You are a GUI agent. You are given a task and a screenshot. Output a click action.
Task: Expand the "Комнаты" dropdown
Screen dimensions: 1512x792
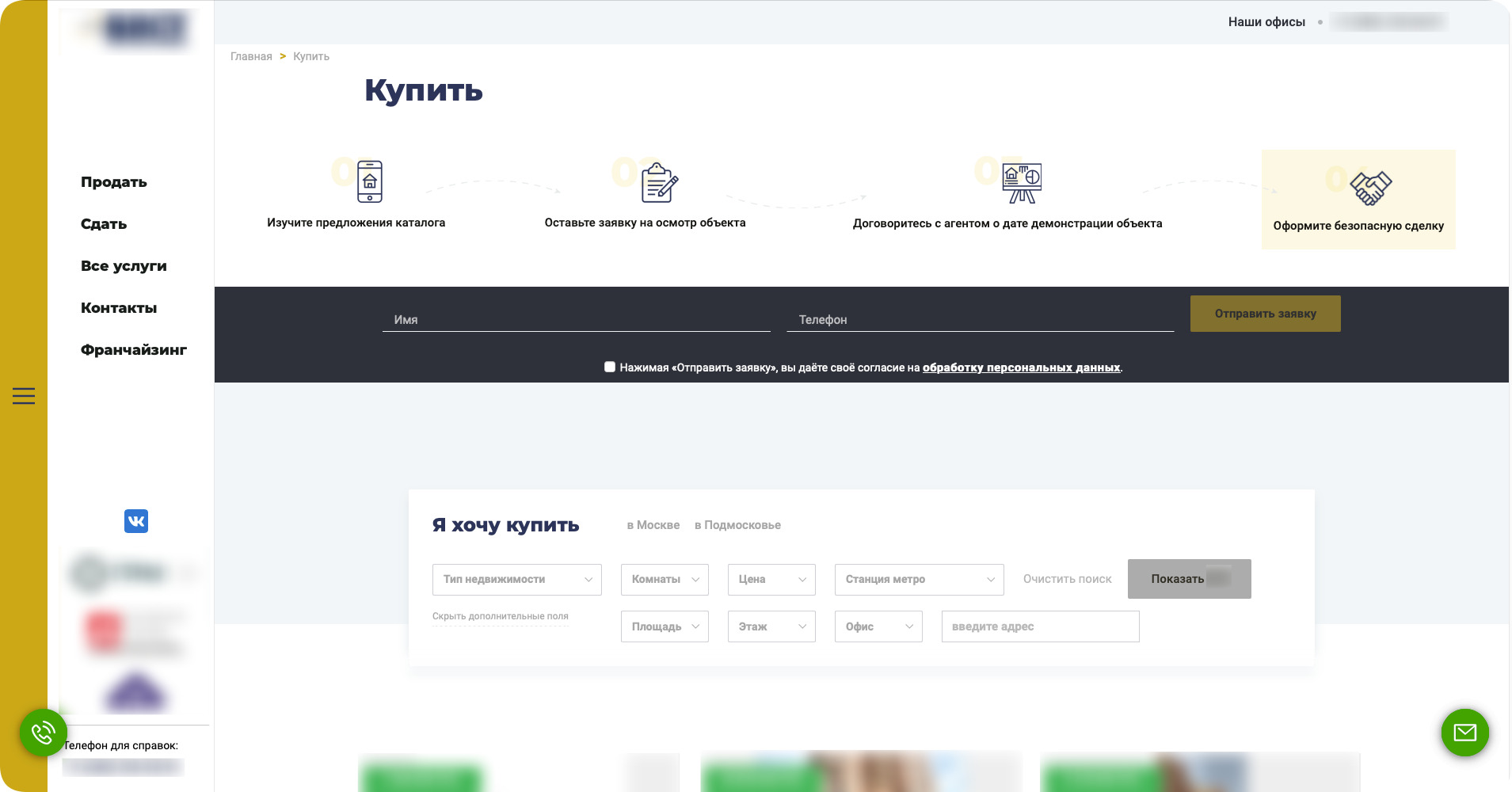pyautogui.click(x=665, y=580)
